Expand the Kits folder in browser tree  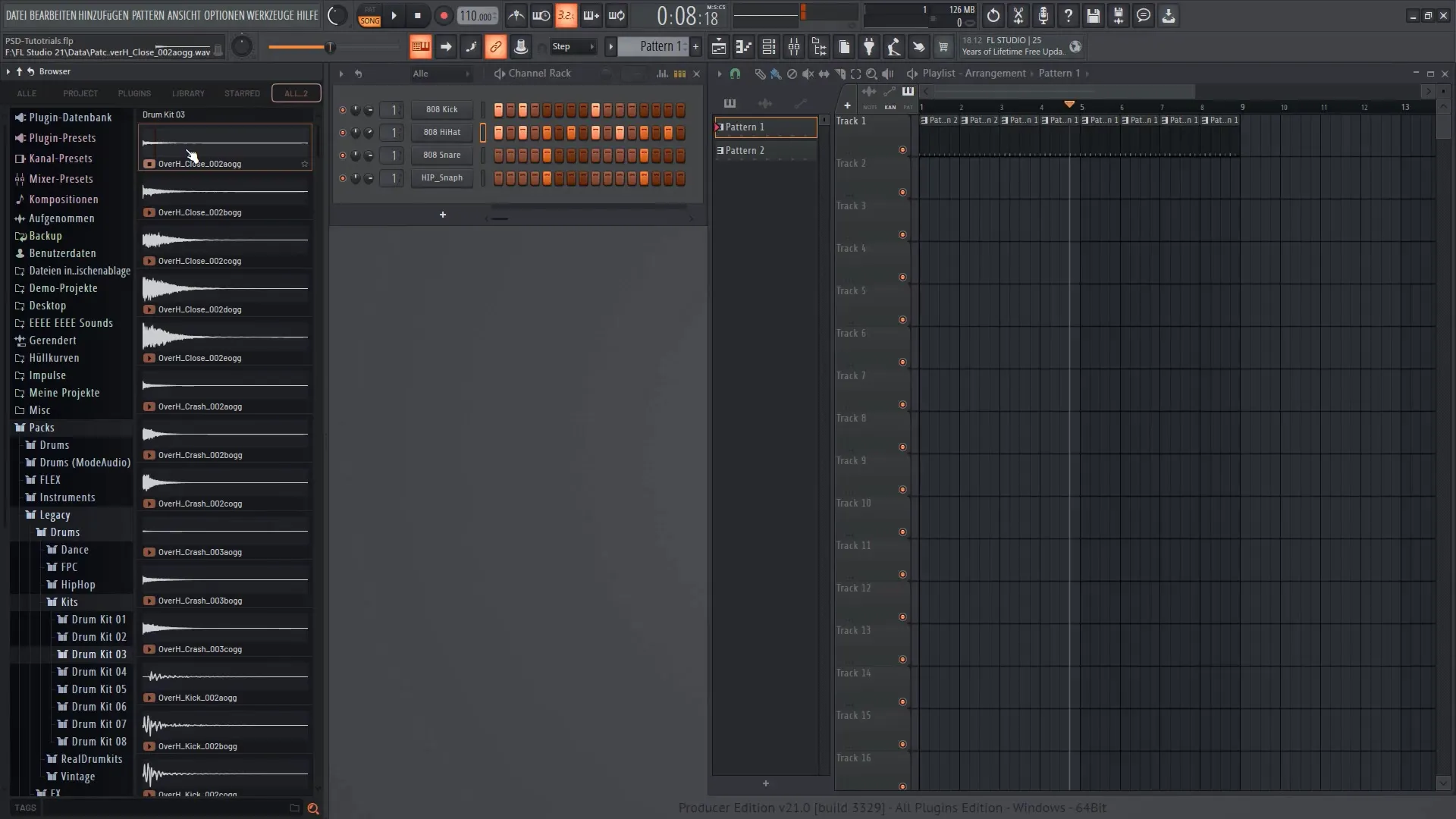point(69,601)
